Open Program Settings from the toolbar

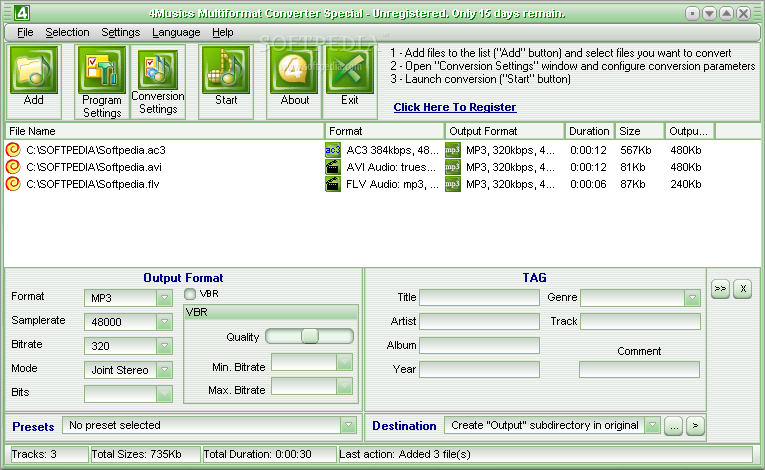click(101, 70)
